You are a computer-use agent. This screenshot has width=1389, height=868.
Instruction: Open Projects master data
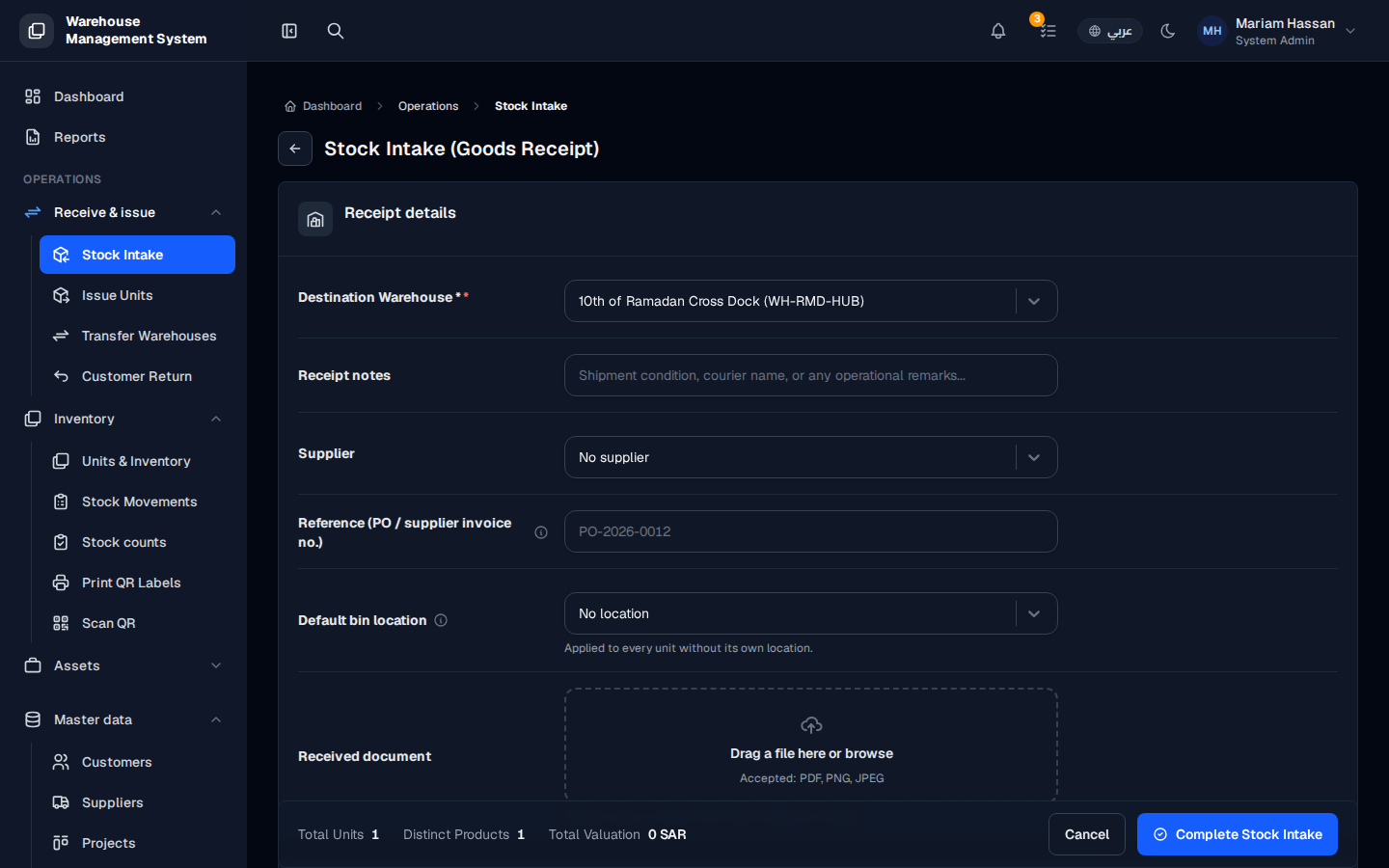137,843
